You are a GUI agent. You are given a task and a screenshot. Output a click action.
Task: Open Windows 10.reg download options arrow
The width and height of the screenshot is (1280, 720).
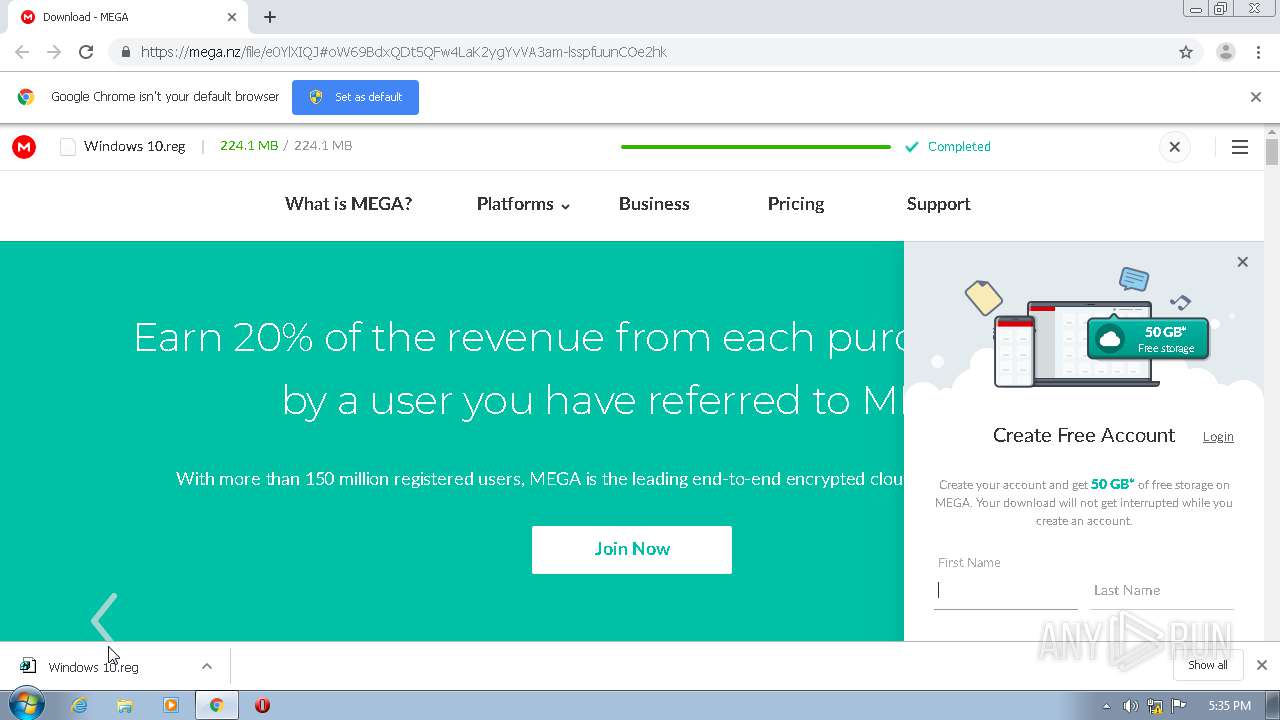coord(206,666)
